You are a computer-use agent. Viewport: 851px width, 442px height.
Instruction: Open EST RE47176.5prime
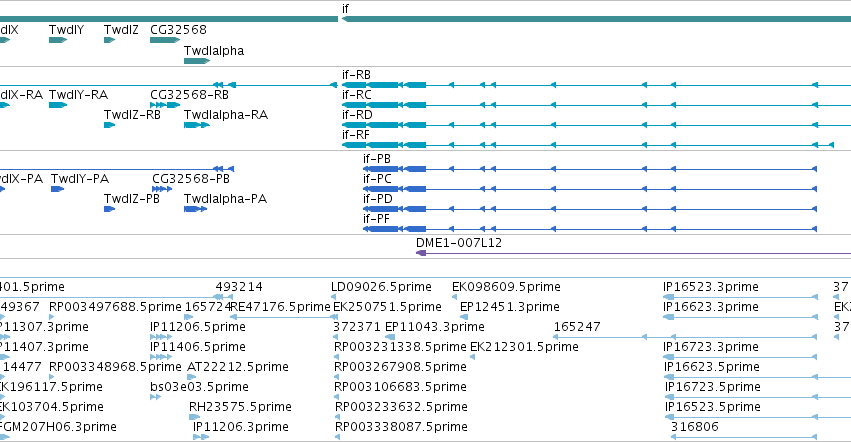tap(280, 307)
